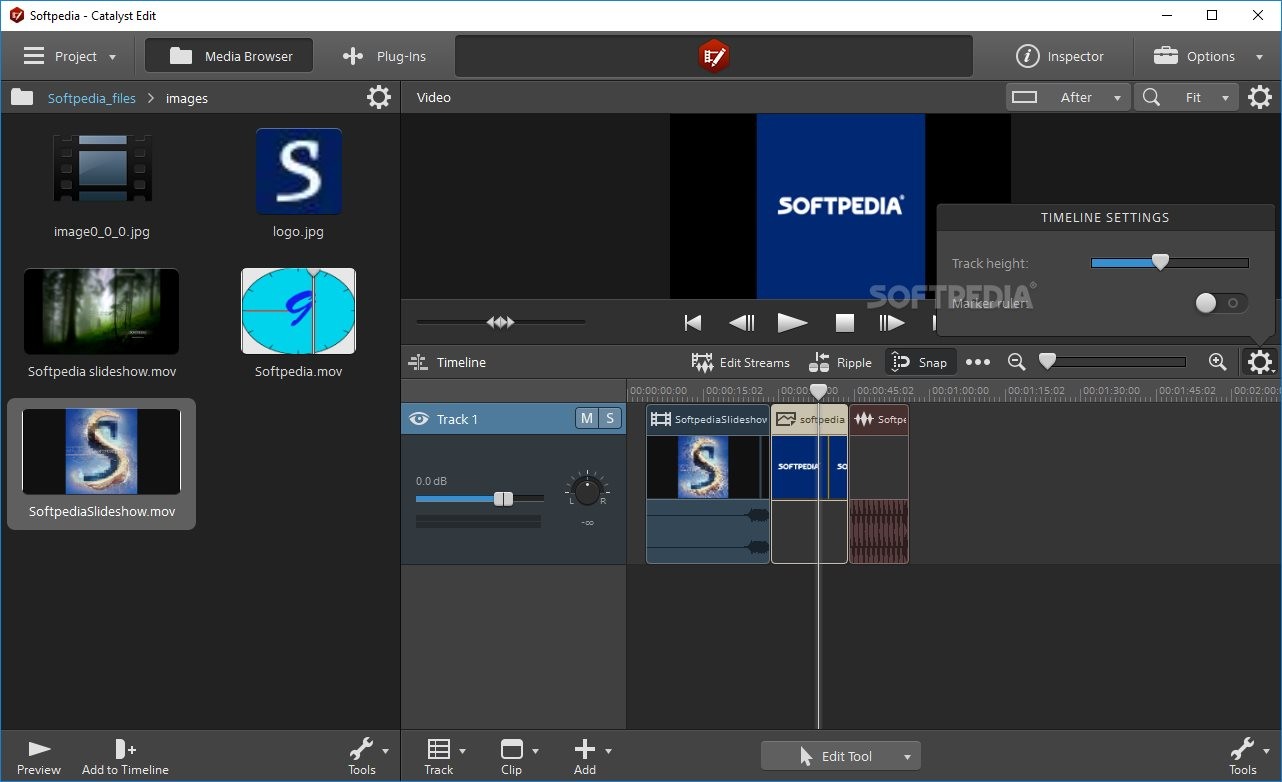Navigate to Softpedia_files folder link
Screen dimensions: 1282x782
(91, 98)
